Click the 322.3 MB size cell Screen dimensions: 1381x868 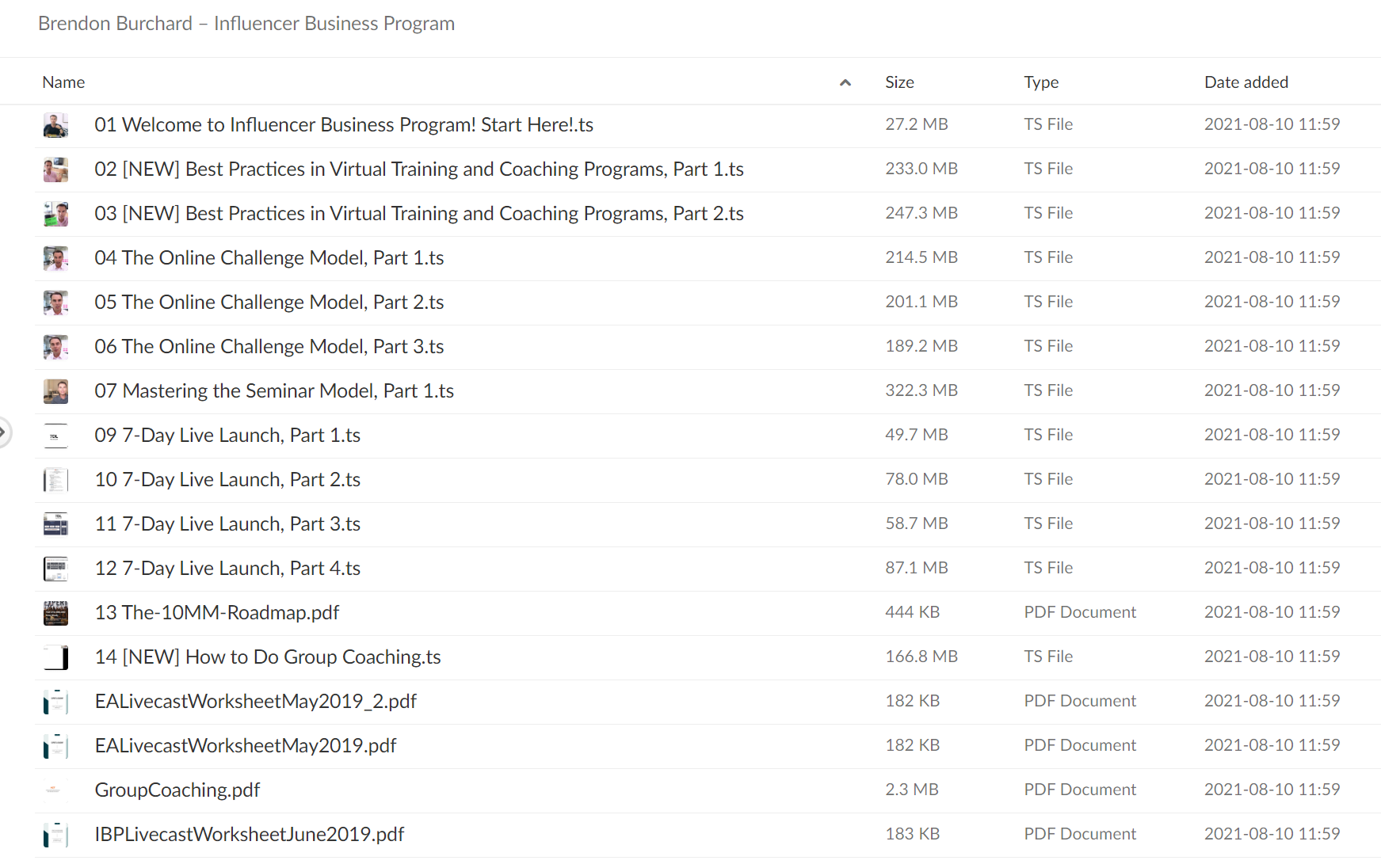[921, 390]
